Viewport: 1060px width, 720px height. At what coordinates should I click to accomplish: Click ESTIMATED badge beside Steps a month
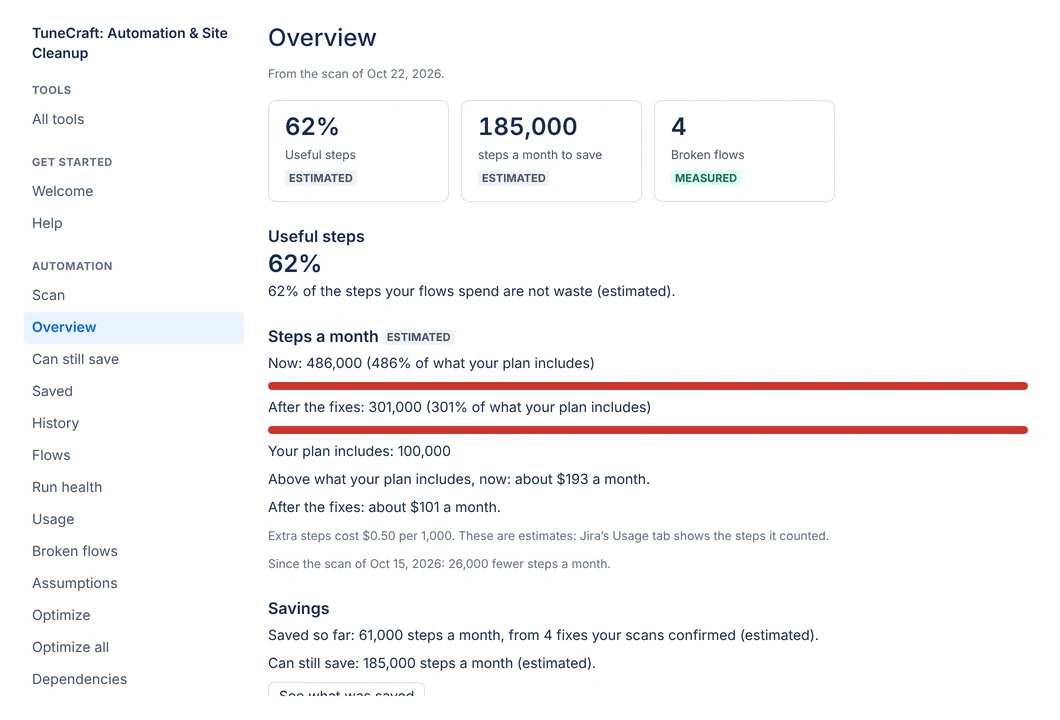pyautogui.click(x=418, y=337)
